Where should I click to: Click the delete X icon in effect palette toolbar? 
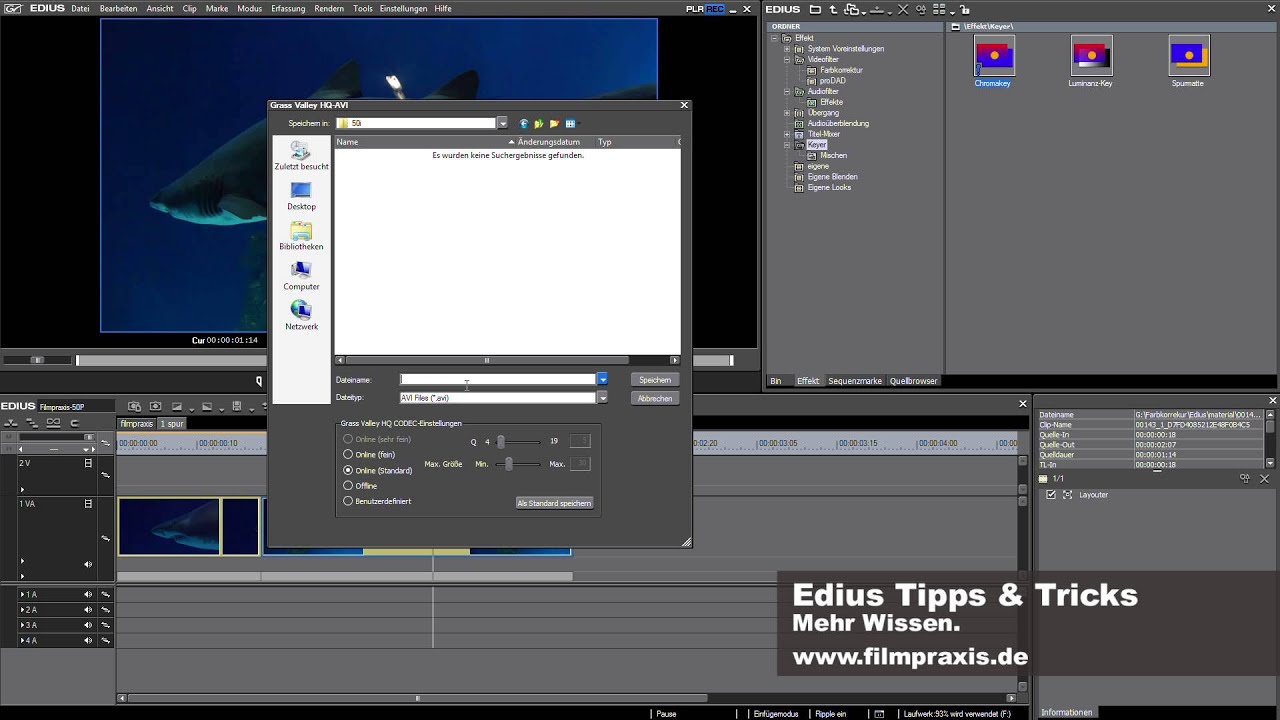(x=903, y=9)
